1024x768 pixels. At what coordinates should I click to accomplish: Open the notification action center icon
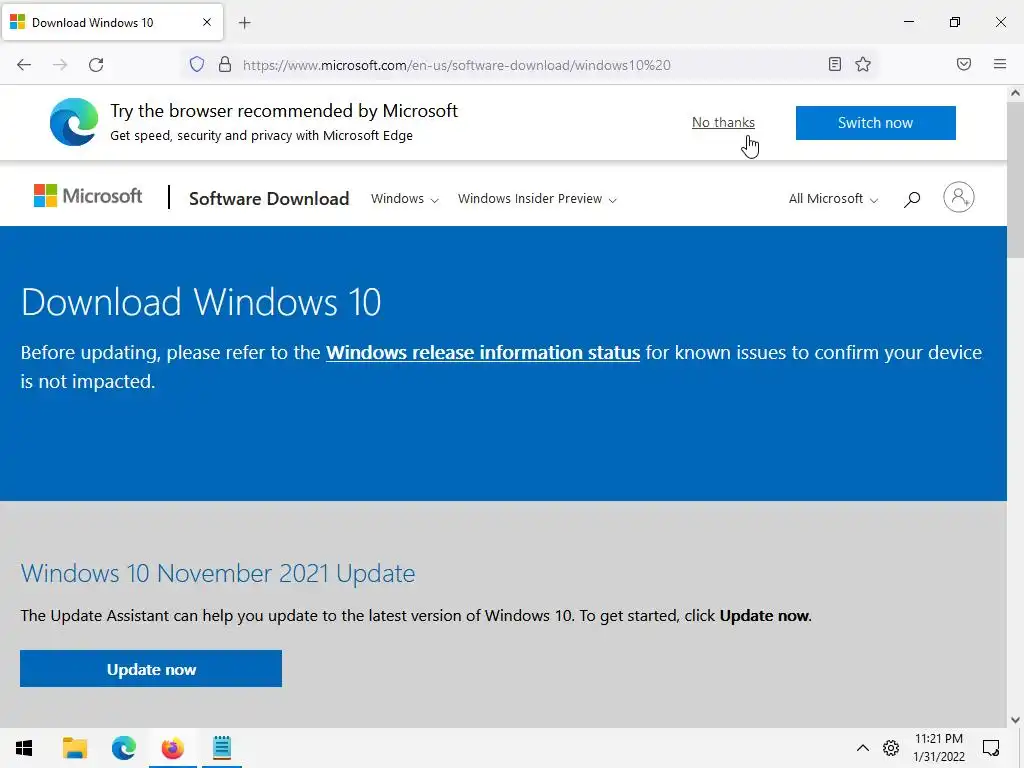click(x=991, y=748)
